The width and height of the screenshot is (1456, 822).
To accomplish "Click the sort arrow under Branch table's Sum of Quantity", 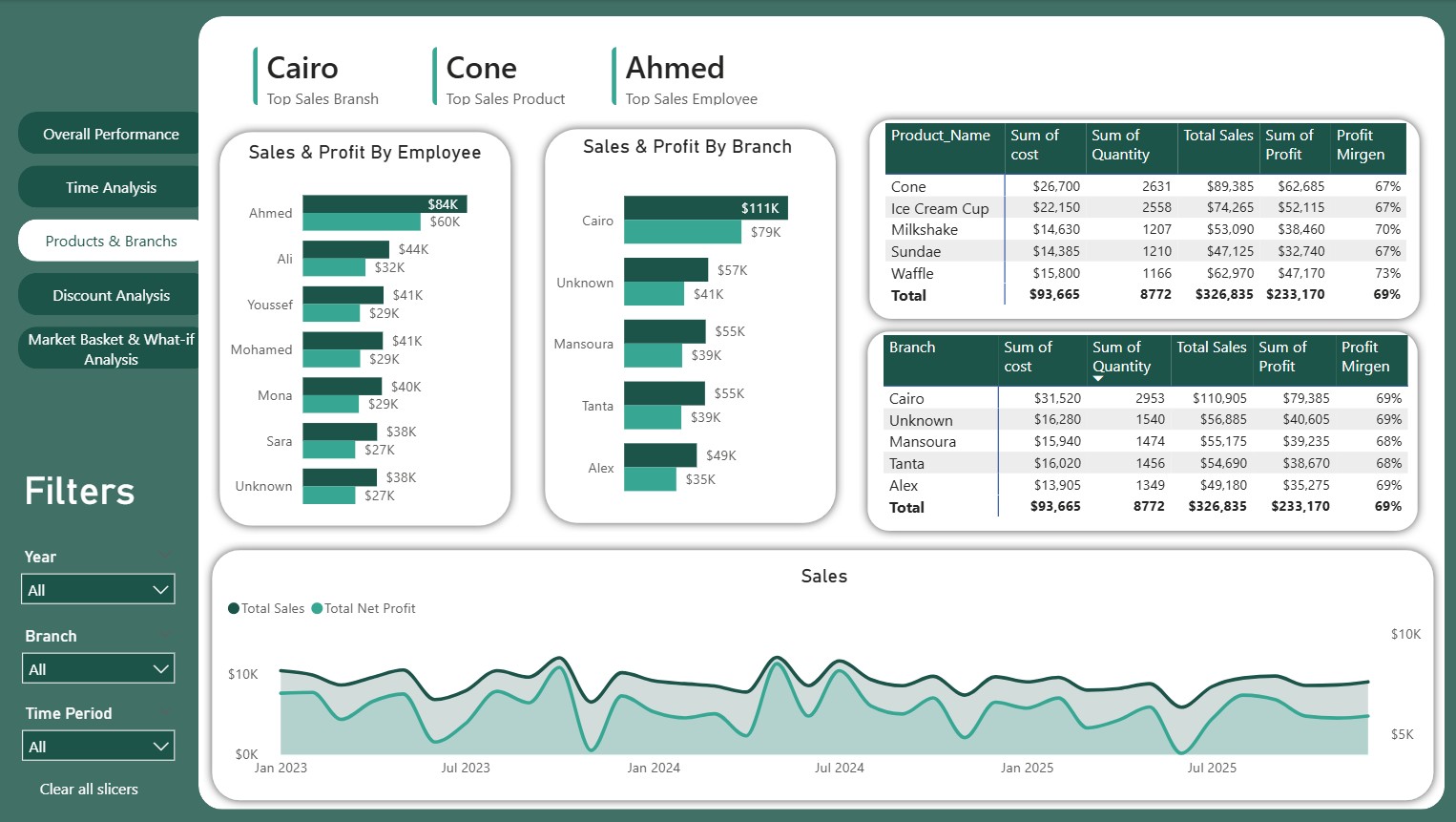I will tap(1098, 379).
